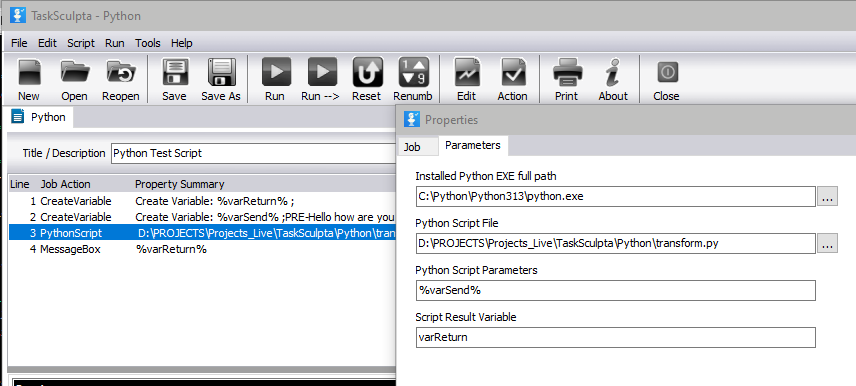Click the Job Action column header
The height and width of the screenshot is (386, 856).
point(66,185)
